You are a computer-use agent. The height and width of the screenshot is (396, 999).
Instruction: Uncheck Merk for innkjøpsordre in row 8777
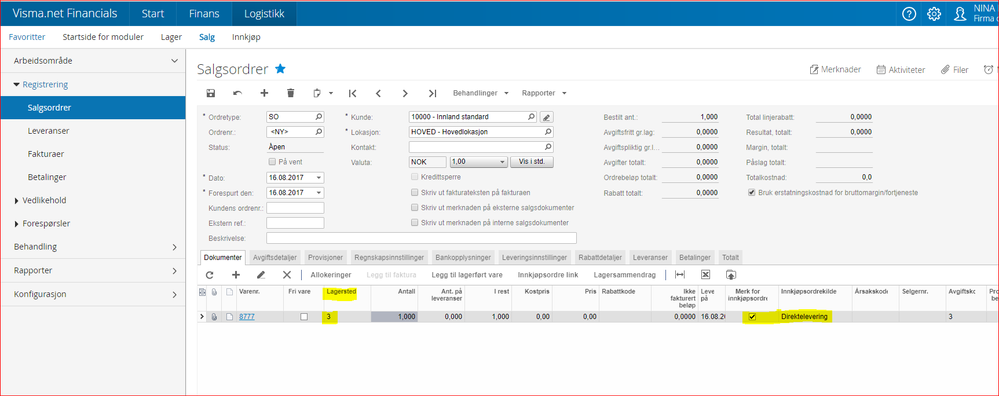[x=752, y=316]
